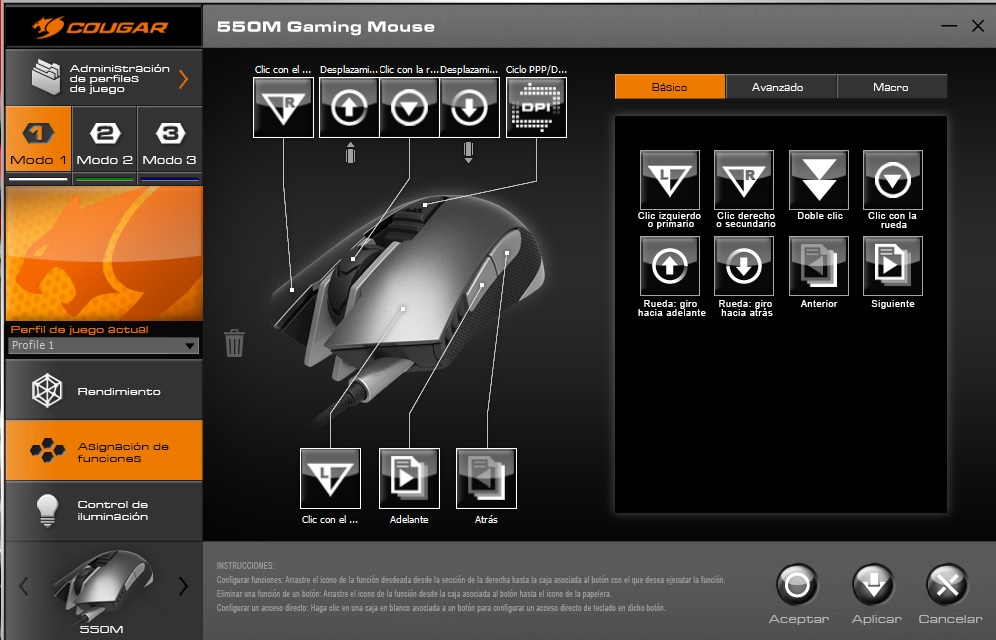
Task: Open the Avanzado tab
Action: tap(777, 87)
